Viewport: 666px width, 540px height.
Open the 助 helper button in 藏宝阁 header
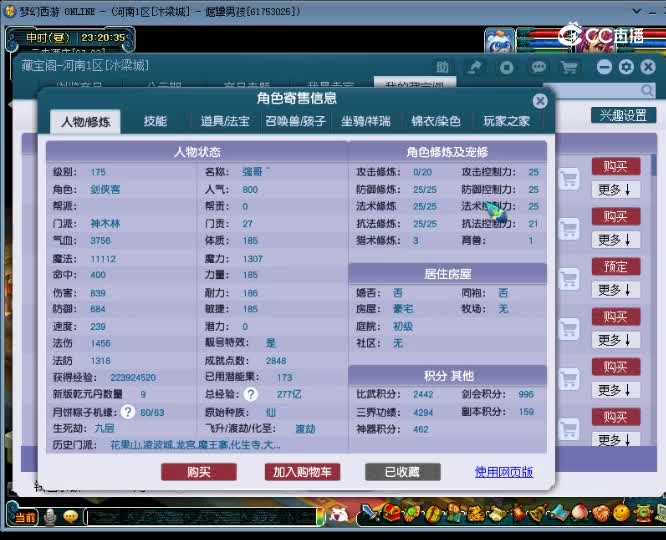[442, 67]
